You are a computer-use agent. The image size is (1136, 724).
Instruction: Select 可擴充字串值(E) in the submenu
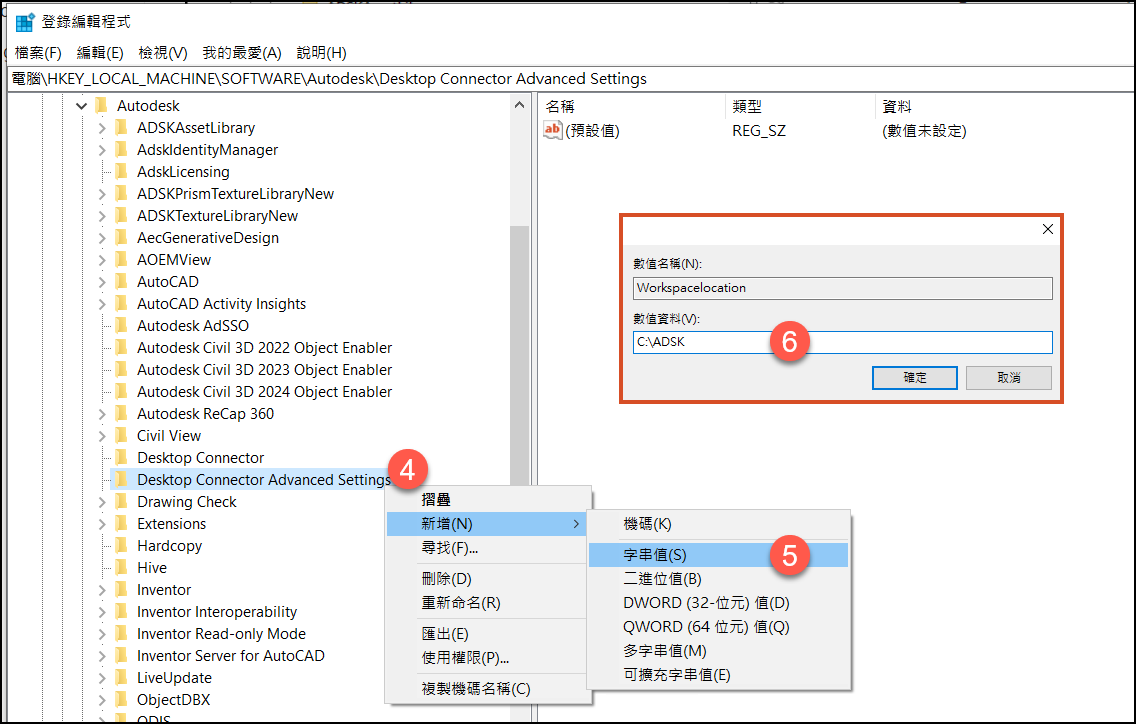718,675
